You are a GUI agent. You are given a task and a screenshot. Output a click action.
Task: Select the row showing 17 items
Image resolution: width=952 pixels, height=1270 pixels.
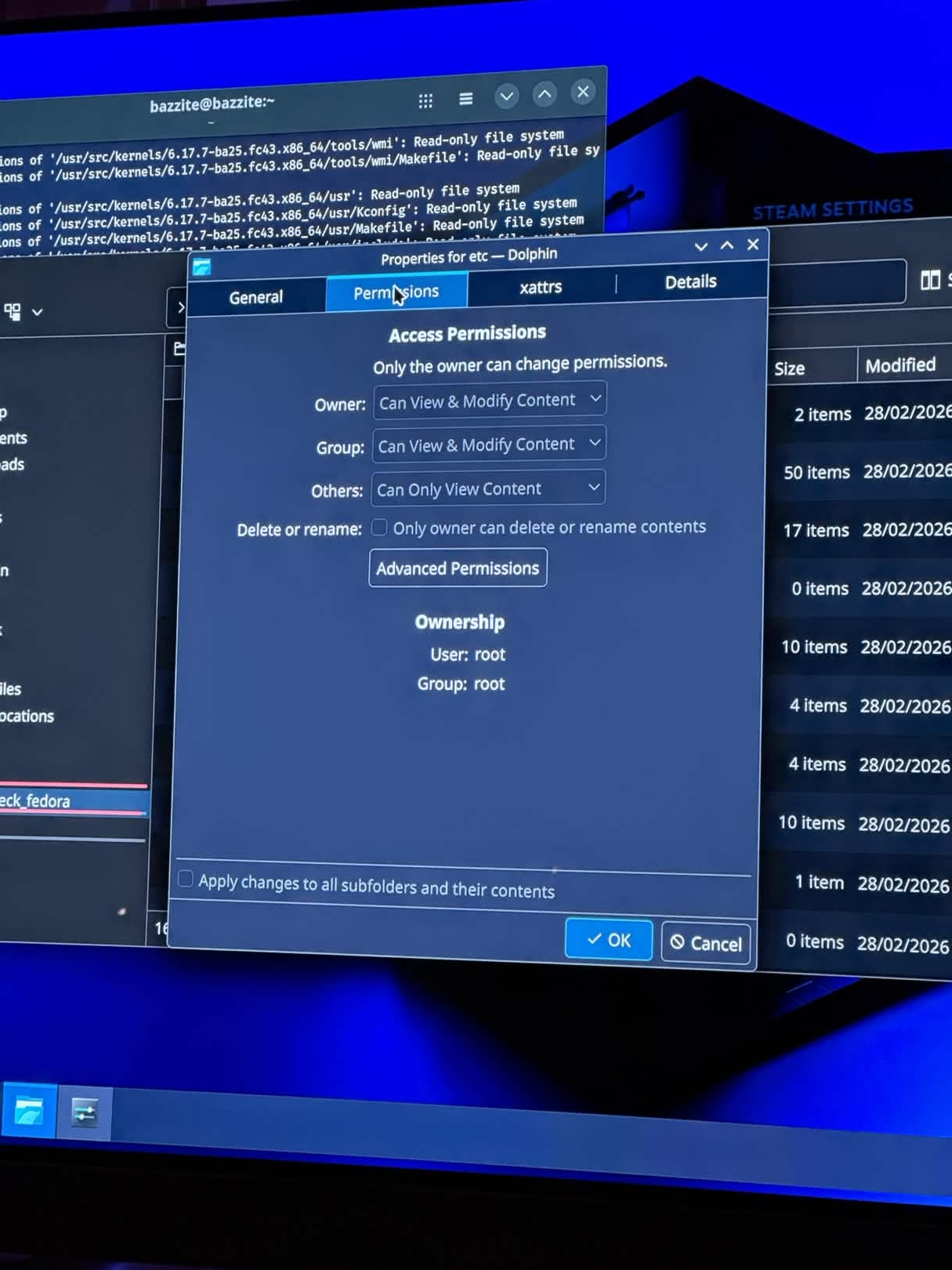(x=860, y=530)
